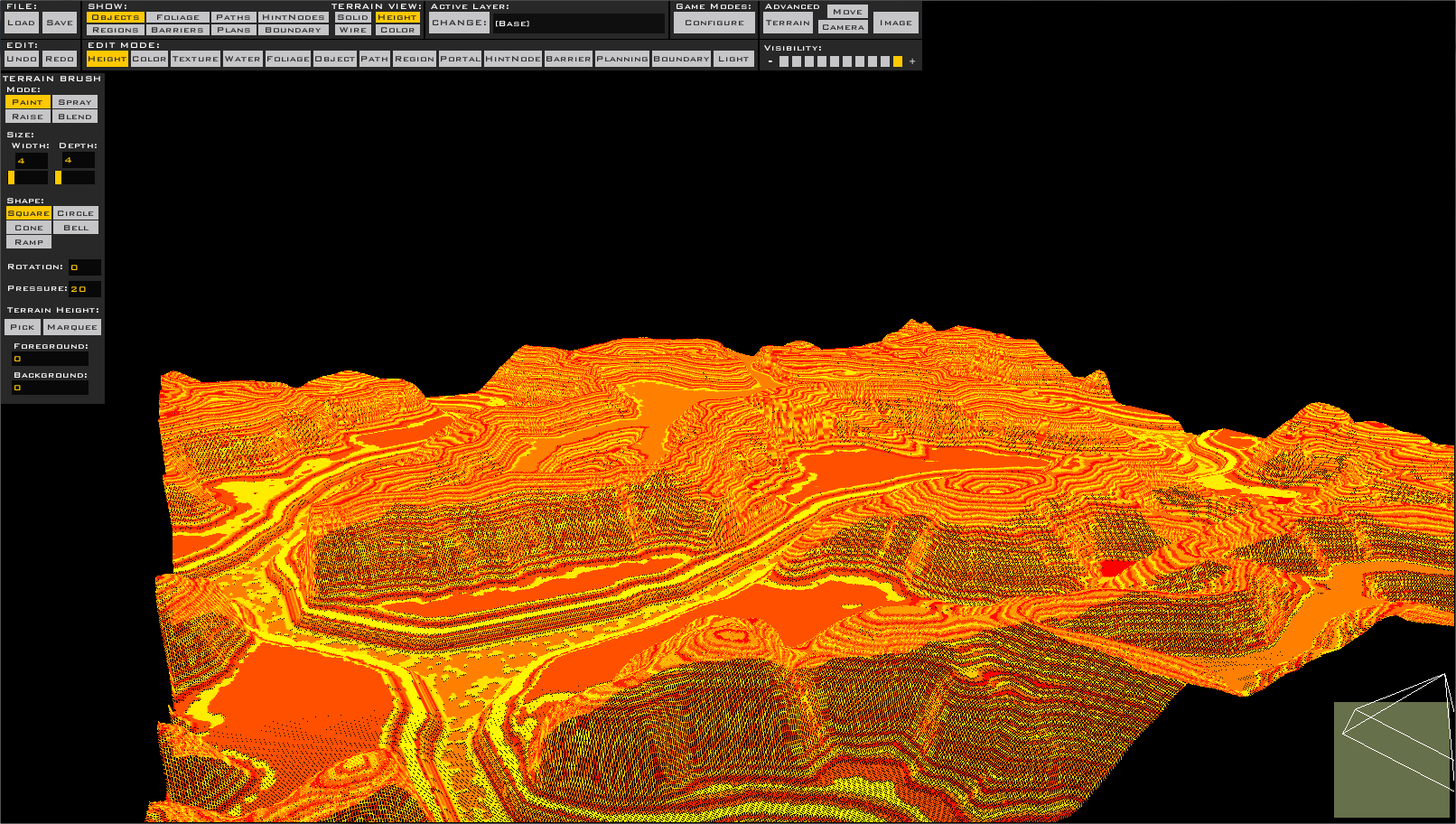
Task: Click the Foreground height field
Action: tap(50, 359)
